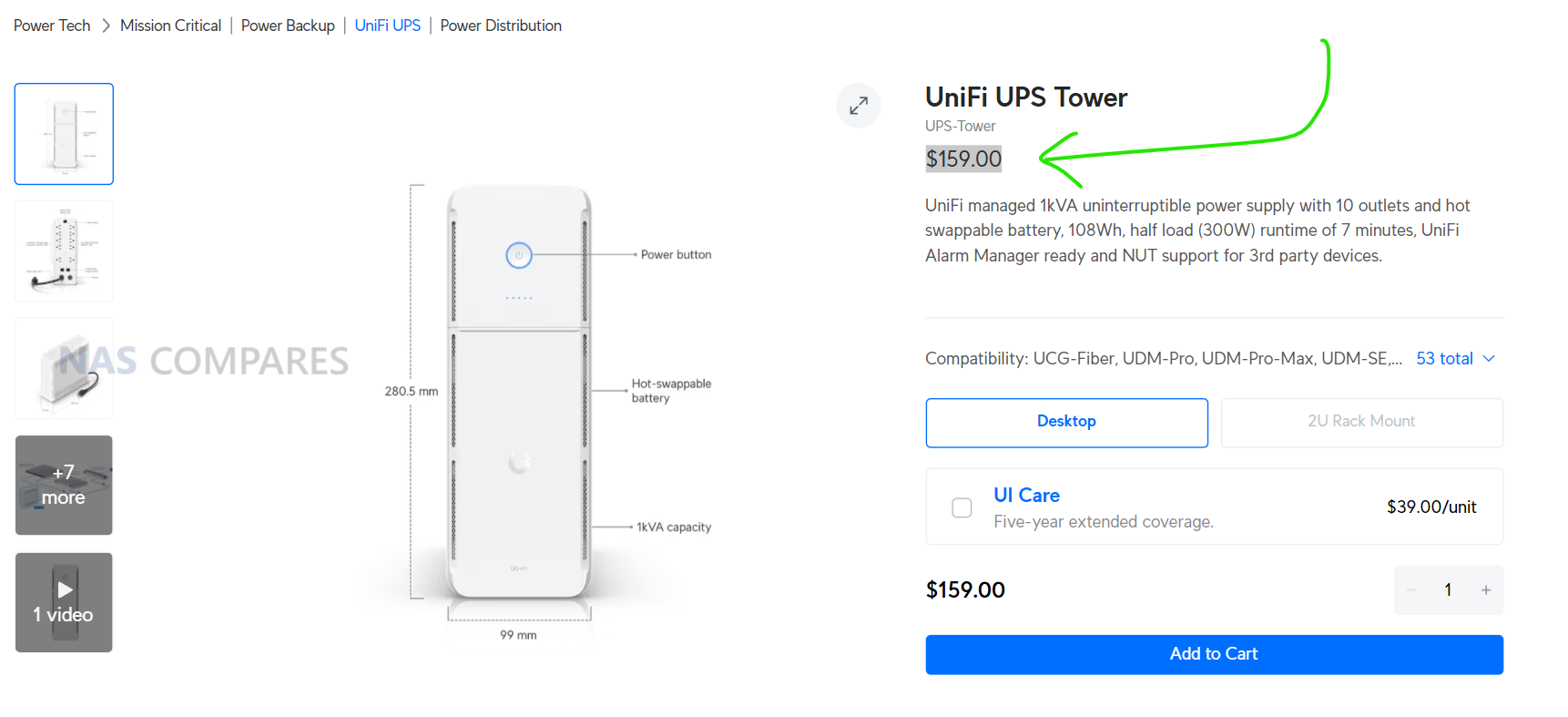Screen dimensions: 1568x717
Task: Go to Power Tech breadcrumb link
Action: [x=52, y=26]
